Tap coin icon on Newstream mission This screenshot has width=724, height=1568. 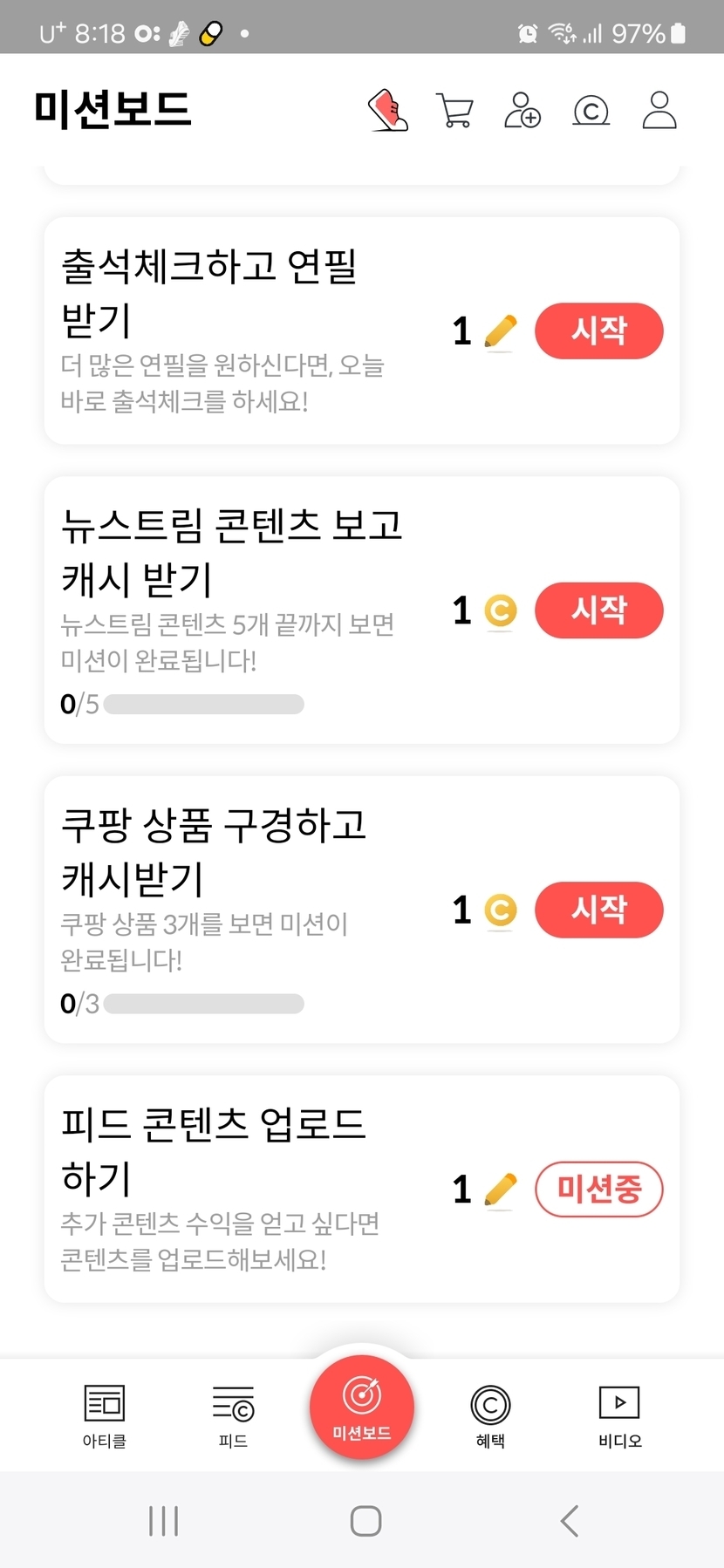tap(500, 610)
